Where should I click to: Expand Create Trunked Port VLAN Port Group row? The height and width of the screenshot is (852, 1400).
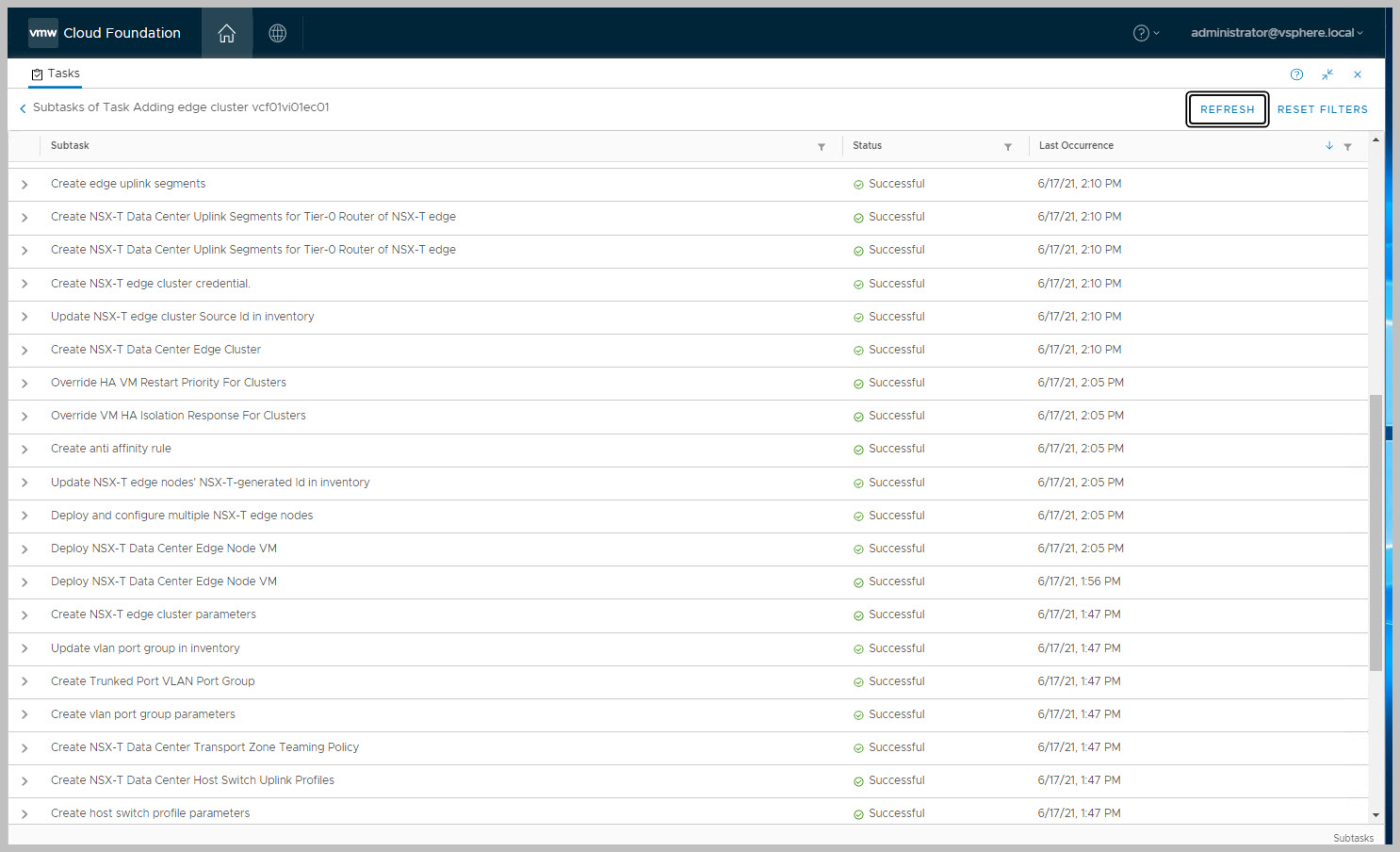tap(24, 681)
